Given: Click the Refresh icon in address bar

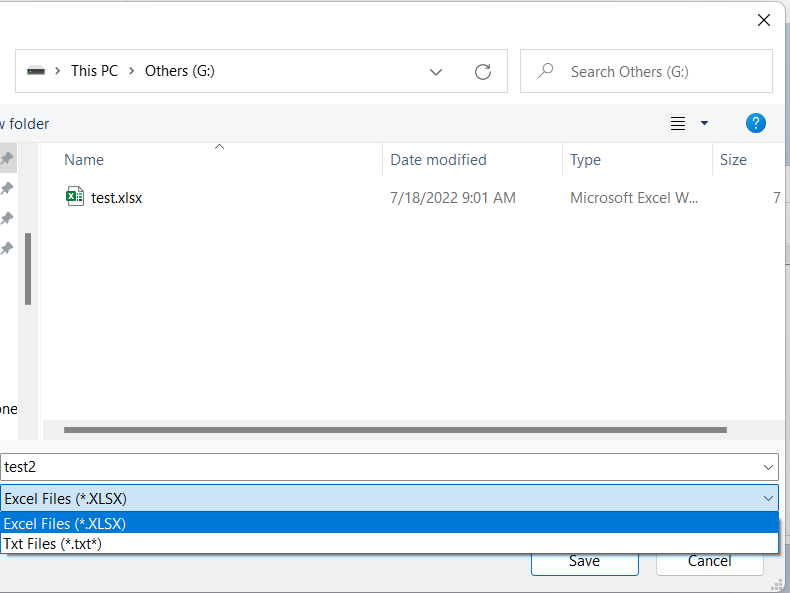Looking at the screenshot, I should click(x=483, y=72).
